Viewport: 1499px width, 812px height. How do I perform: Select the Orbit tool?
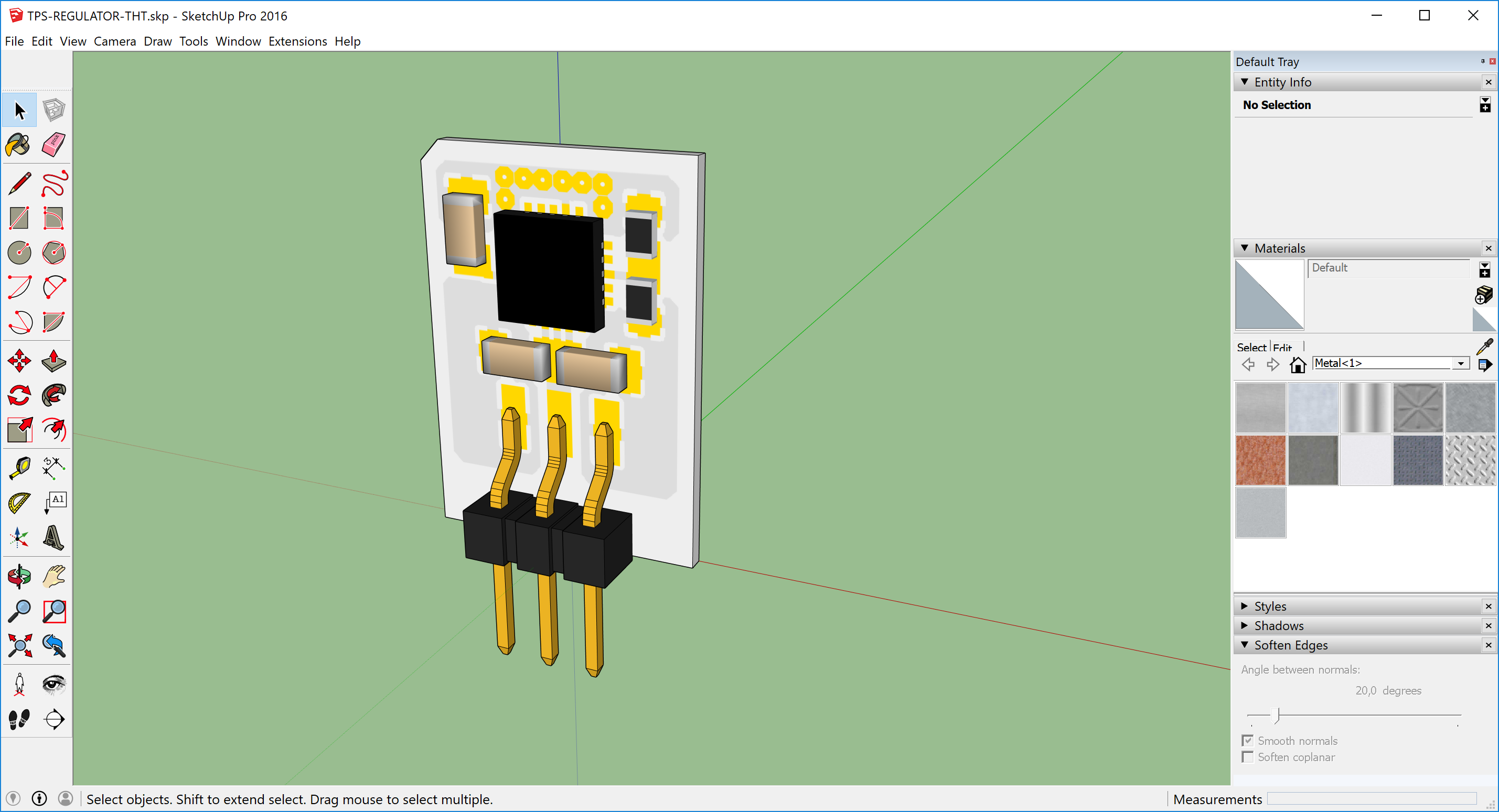click(19, 577)
